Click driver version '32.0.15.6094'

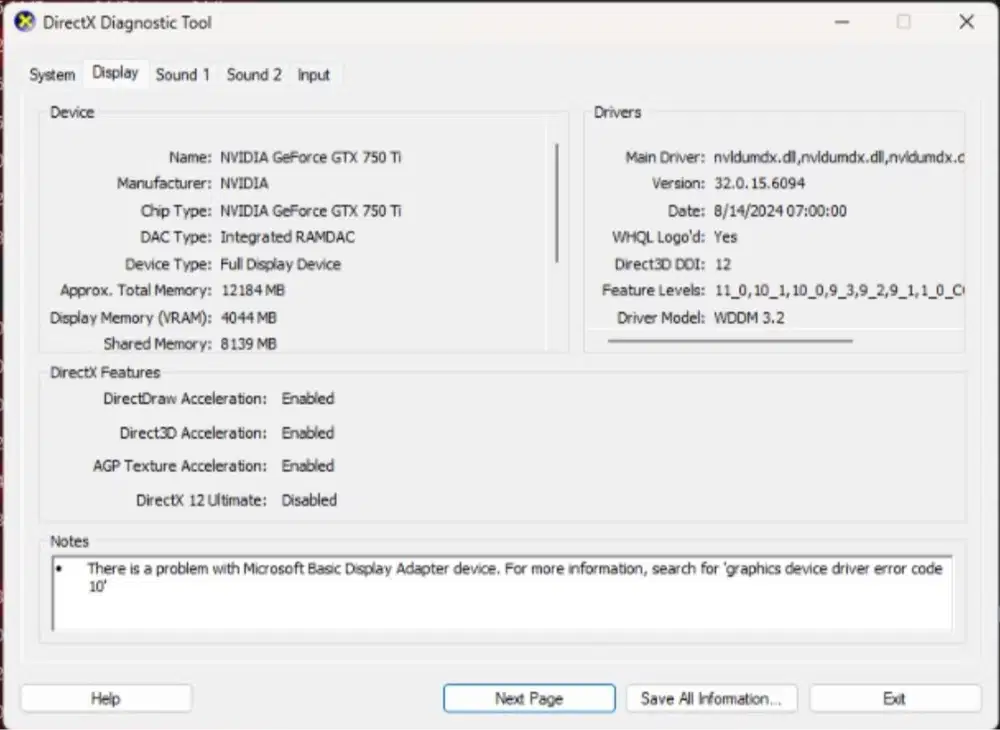(759, 184)
